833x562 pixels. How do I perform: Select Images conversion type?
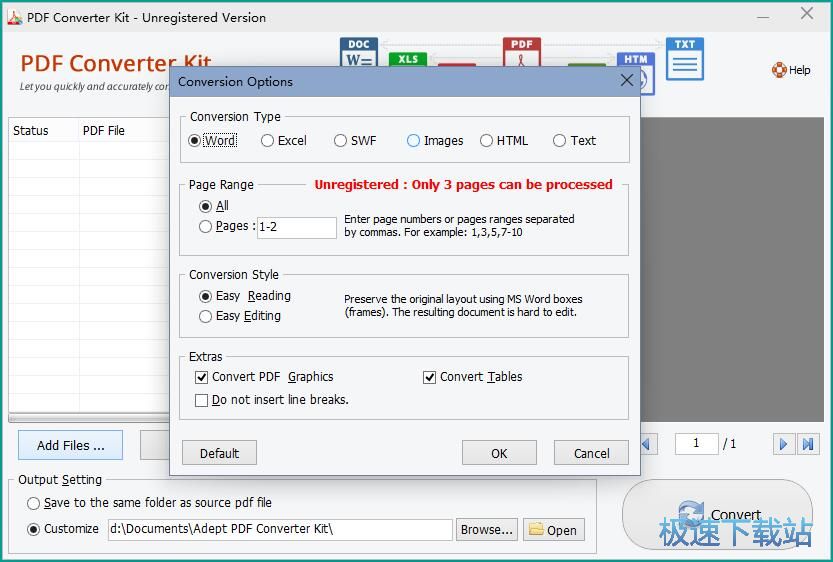point(435,141)
